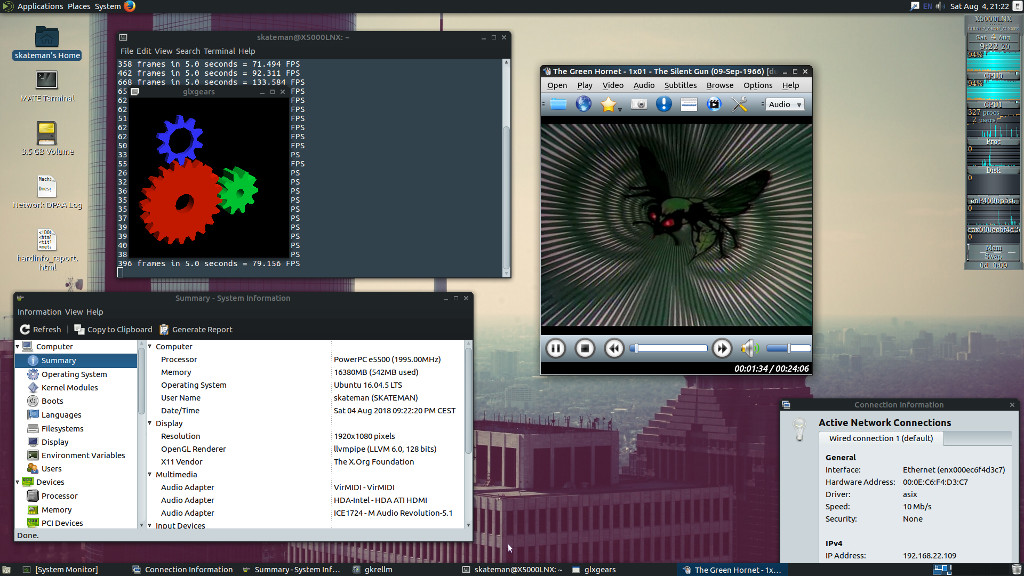Open the Video menu in media player
The image size is (1024, 576).
click(613, 86)
